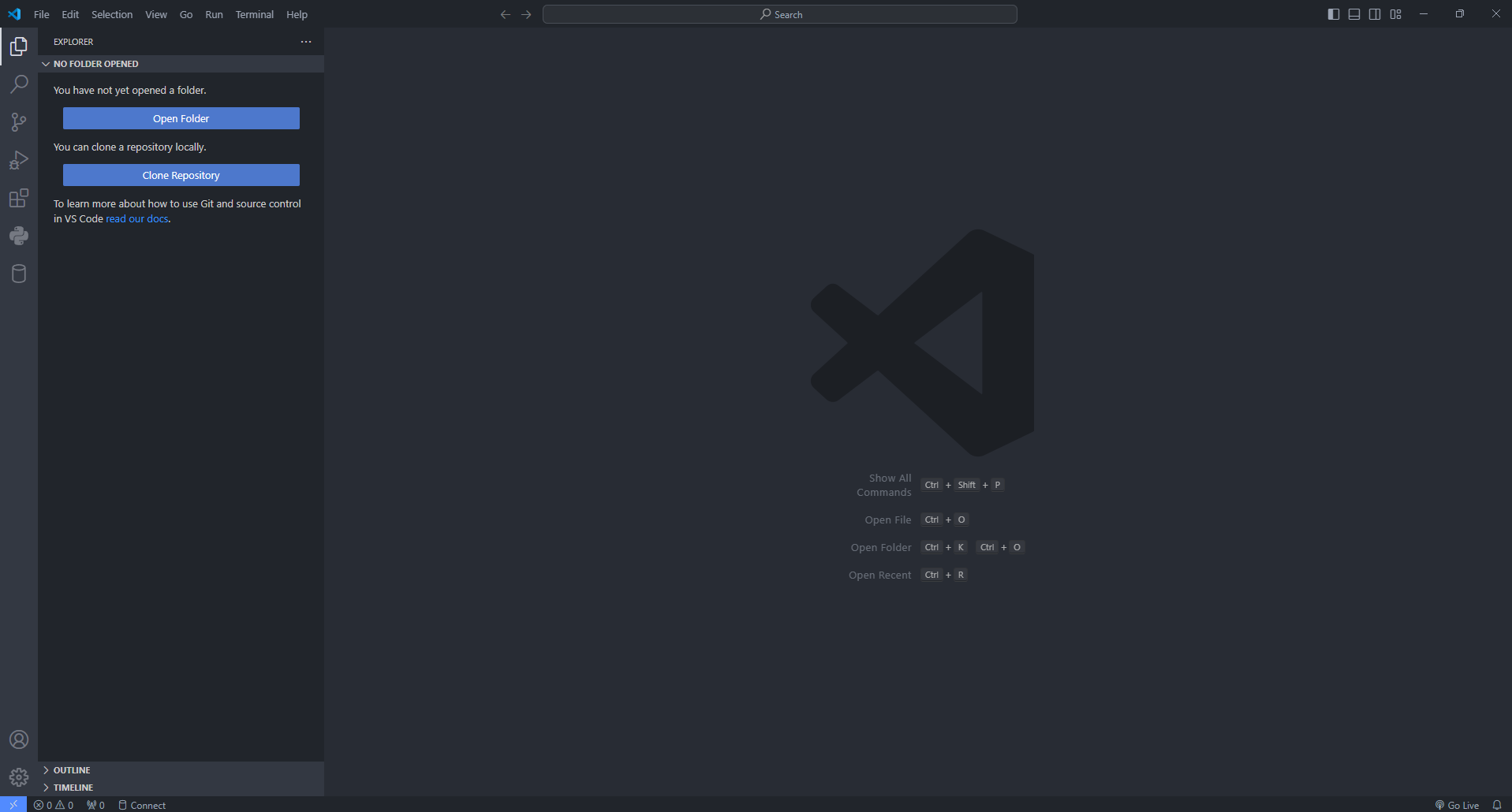Viewport: 1512px width, 812px height.
Task: Go forward with the right arrow
Action: coord(526,14)
